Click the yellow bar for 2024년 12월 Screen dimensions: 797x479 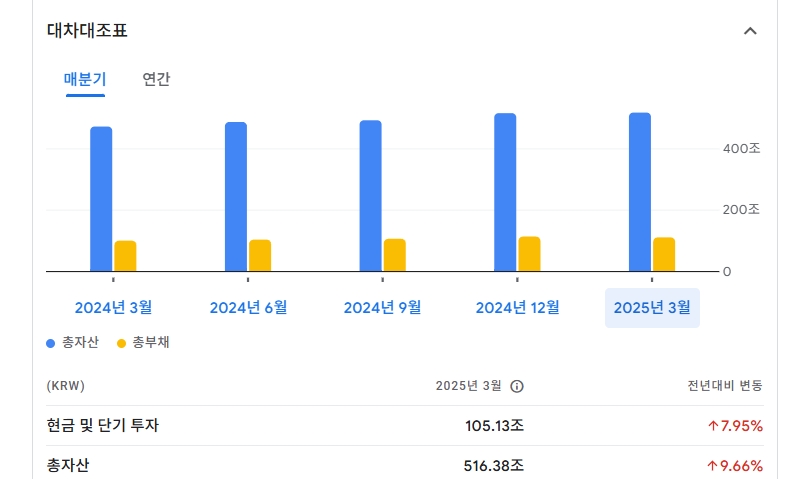pos(529,254)
